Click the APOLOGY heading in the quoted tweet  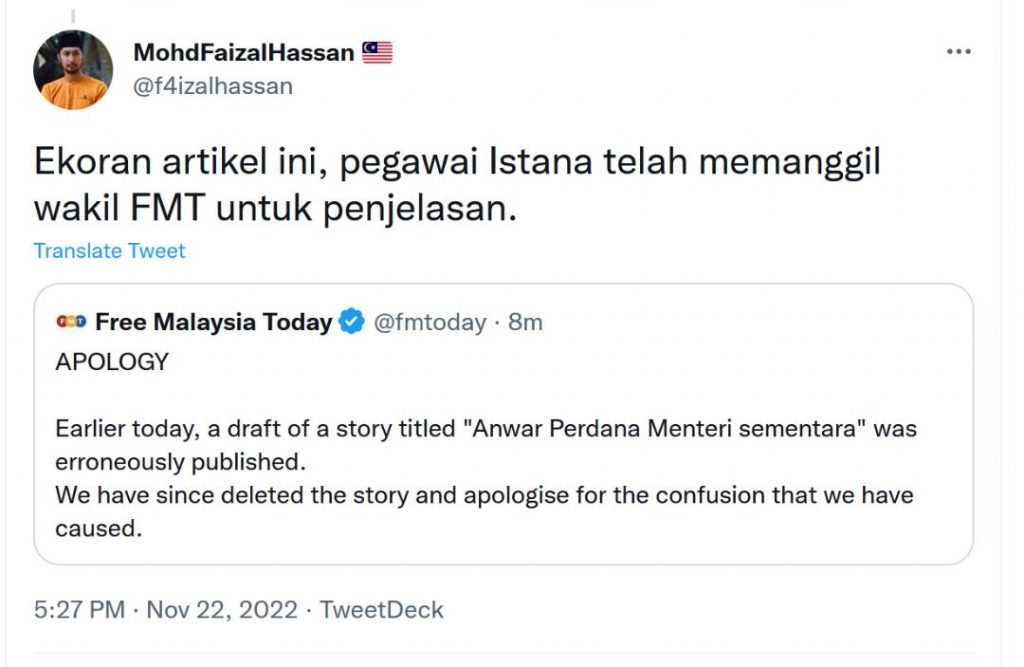tap(112, 362)
